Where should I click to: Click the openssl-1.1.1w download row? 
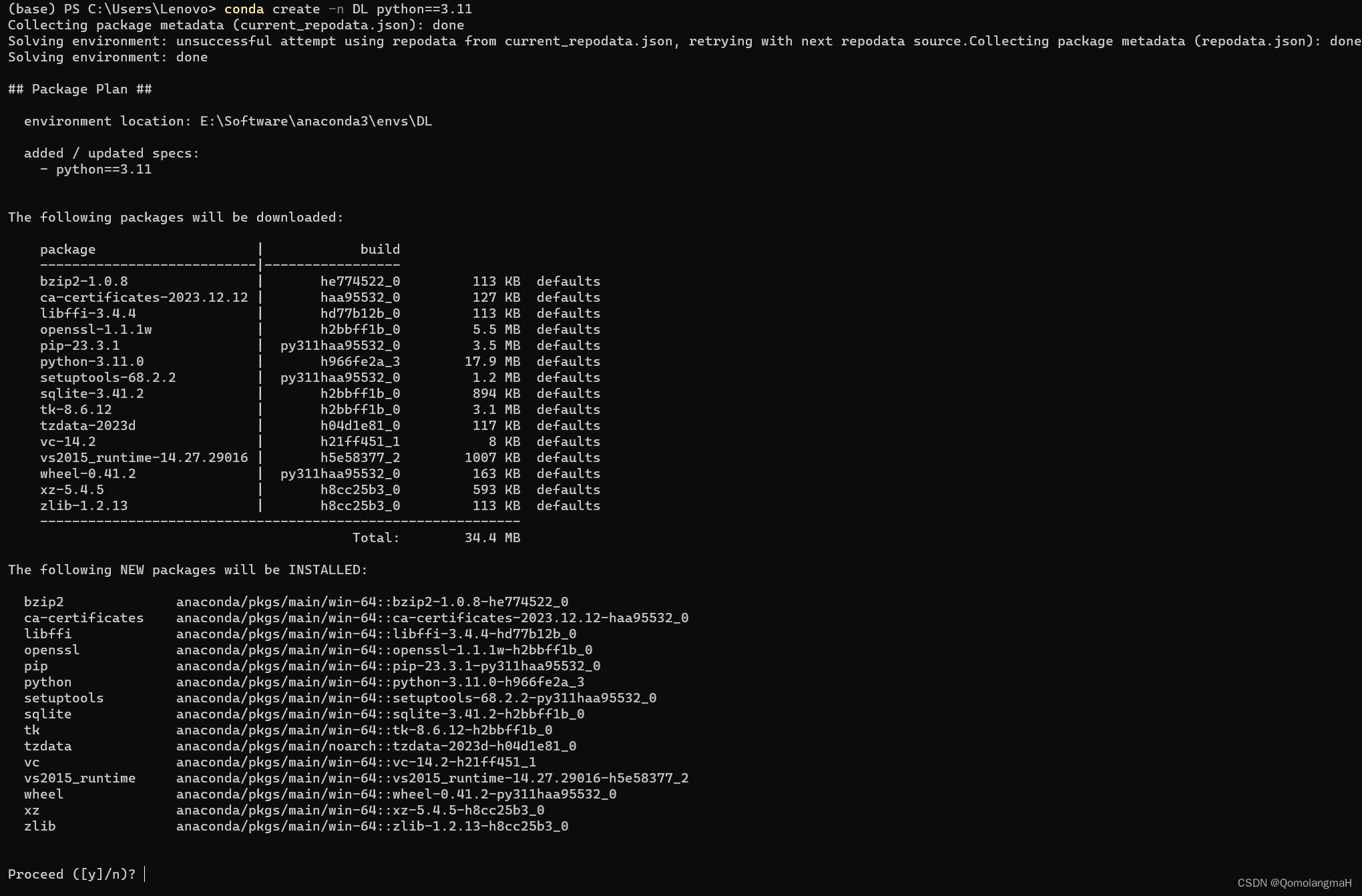pos(96,329)
